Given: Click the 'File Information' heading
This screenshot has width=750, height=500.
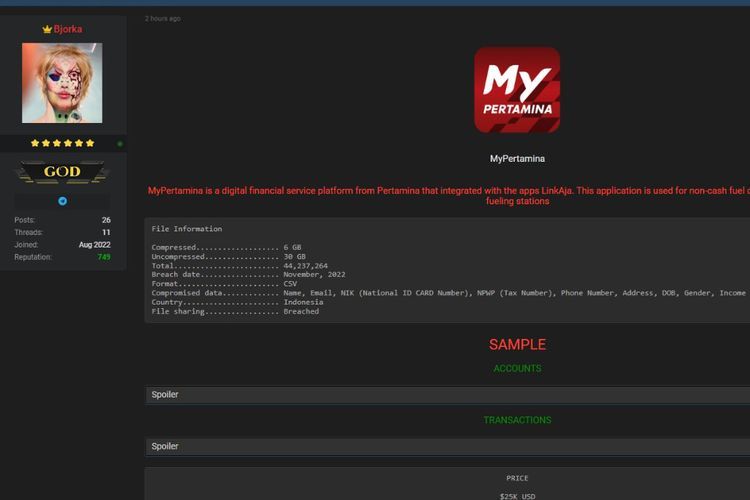Looking at the screenshot, I should click(187, 229).
